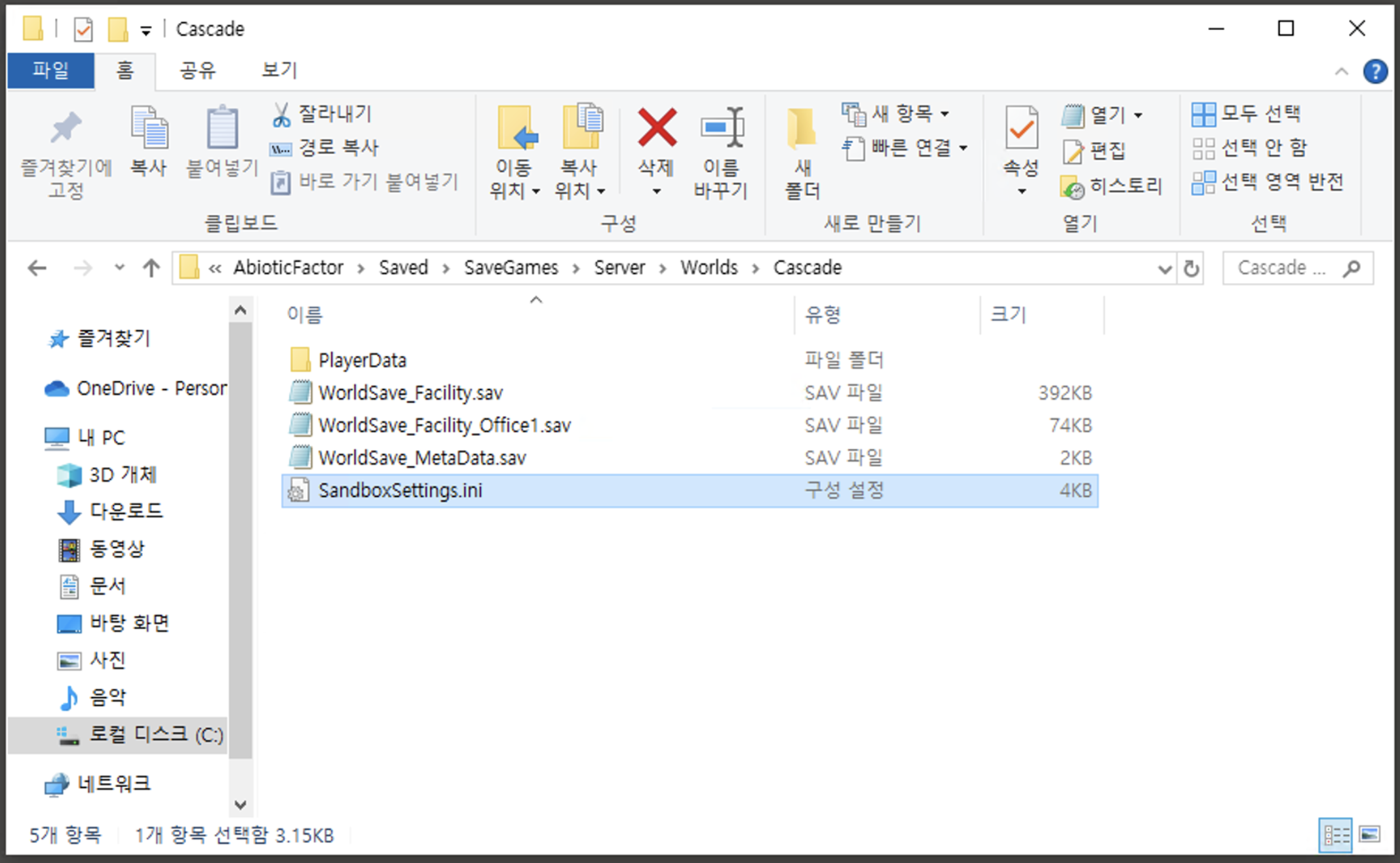Cut the selection with 잘라내기
The width and height of the screenshot is (1400, 863).
pyautogui.click(x=322, y=114)
